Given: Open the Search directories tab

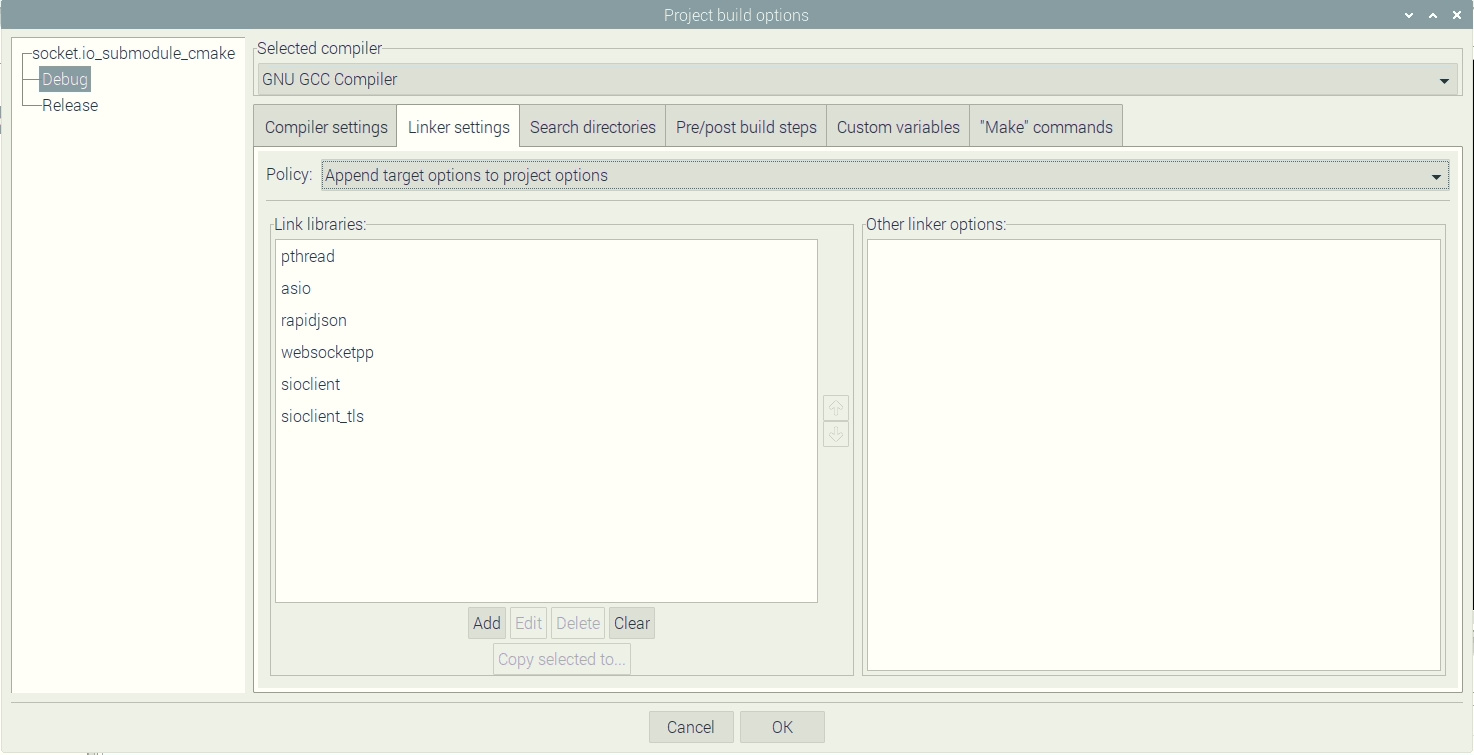Looking at the screenshot, I should click(592, 127).
